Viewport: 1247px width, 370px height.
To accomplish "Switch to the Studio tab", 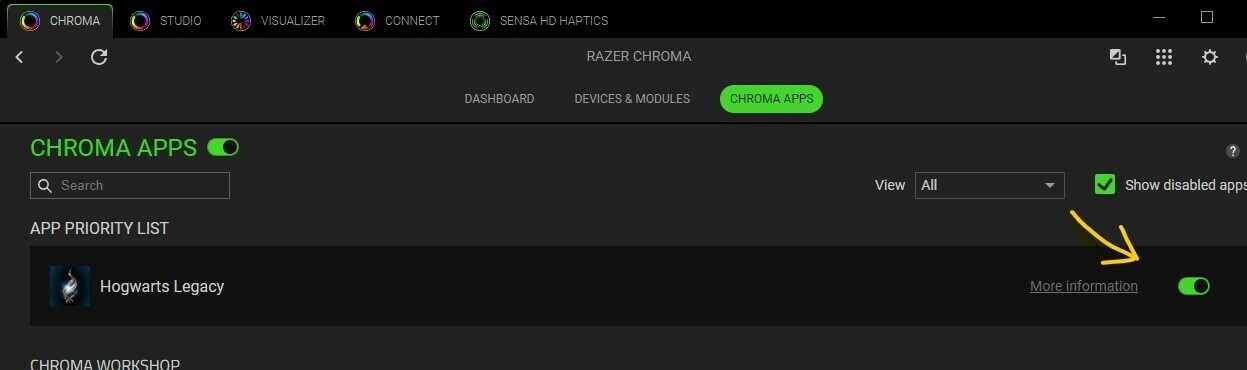I will pyautogui.click(x=167, y=20).
